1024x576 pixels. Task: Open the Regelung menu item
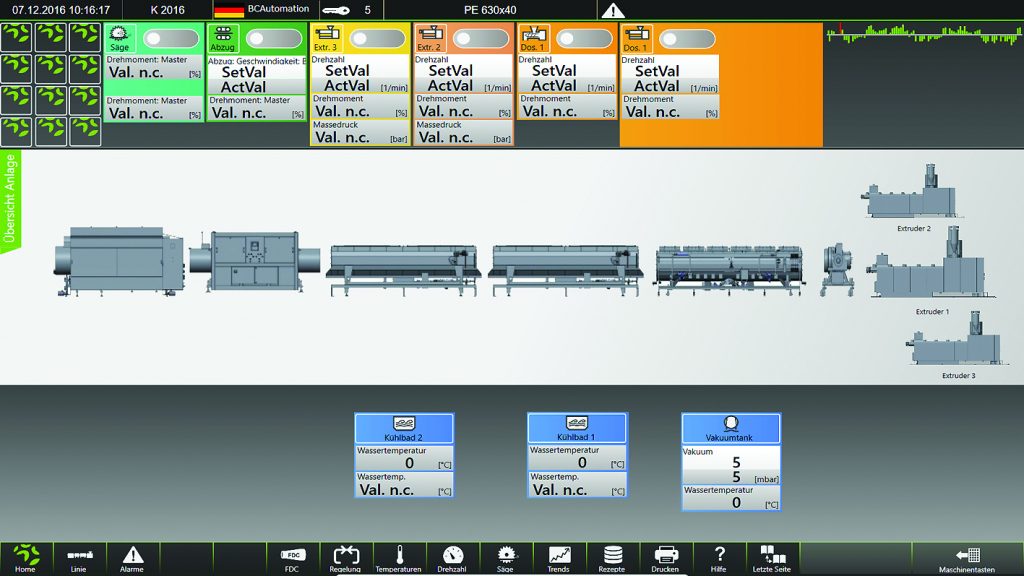point(345,558)
